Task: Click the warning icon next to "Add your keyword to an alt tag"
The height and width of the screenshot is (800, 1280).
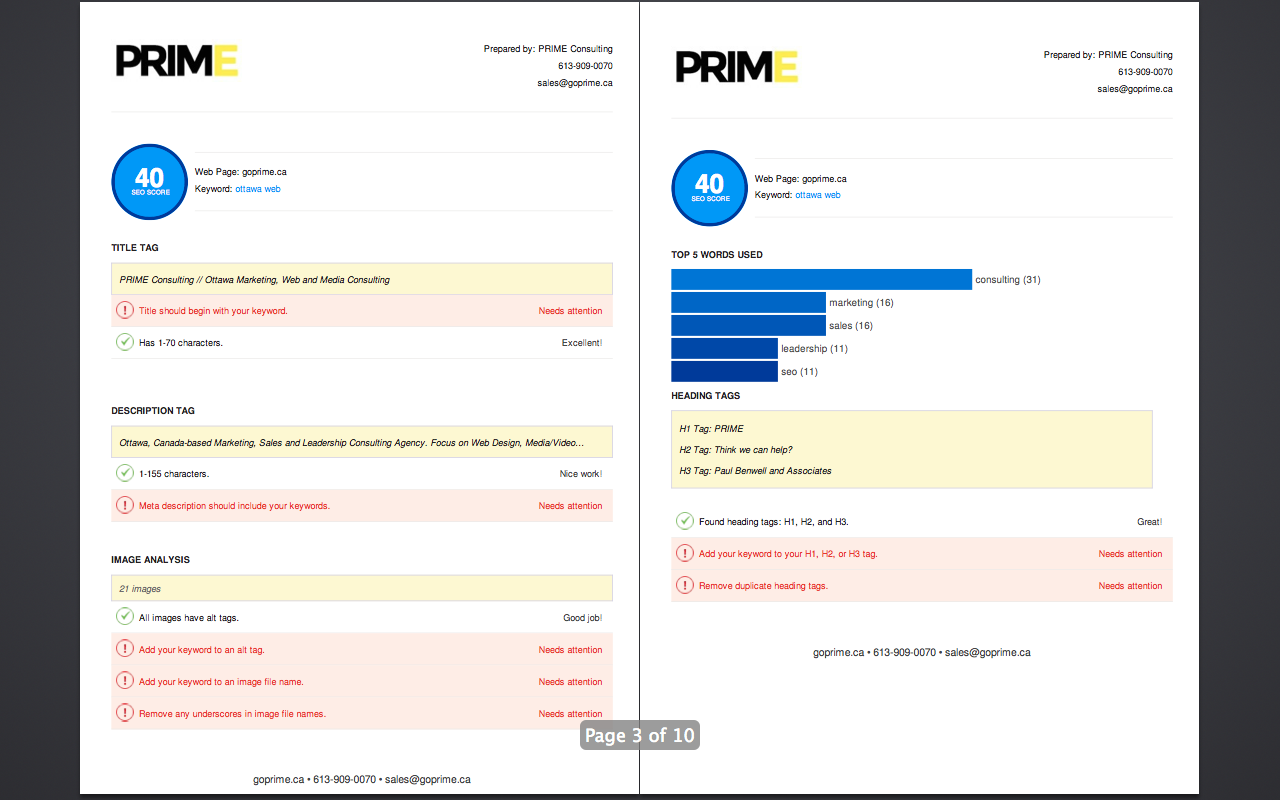Action: click(125, 650)
